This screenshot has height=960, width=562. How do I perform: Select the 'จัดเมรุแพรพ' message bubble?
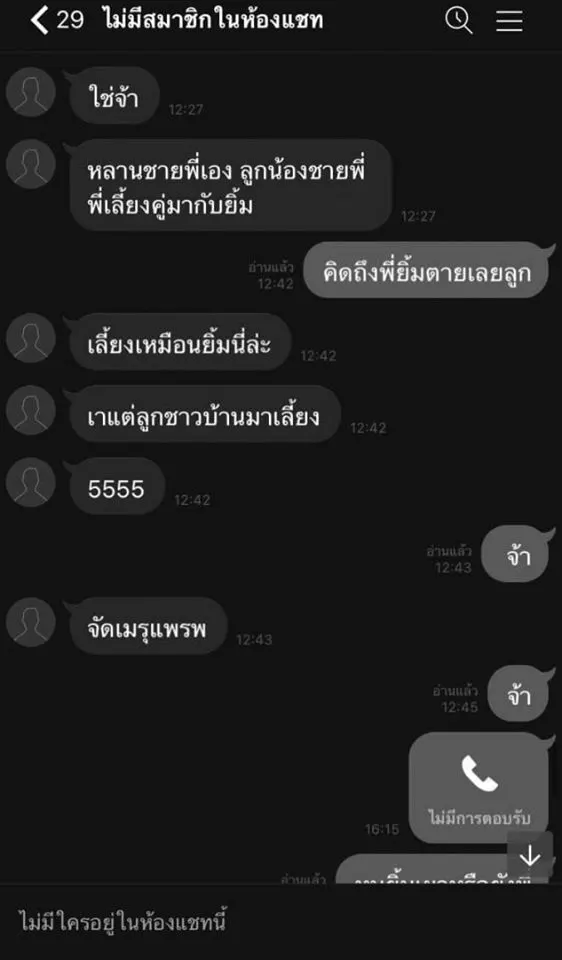click(x=148, y=626)
